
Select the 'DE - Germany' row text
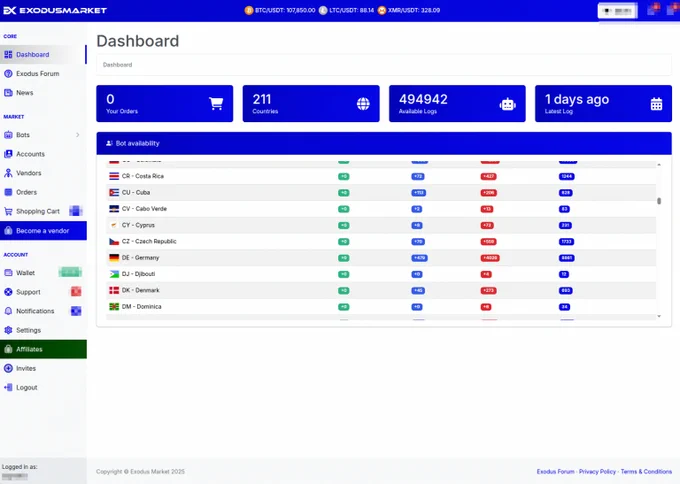click(141, 258)
